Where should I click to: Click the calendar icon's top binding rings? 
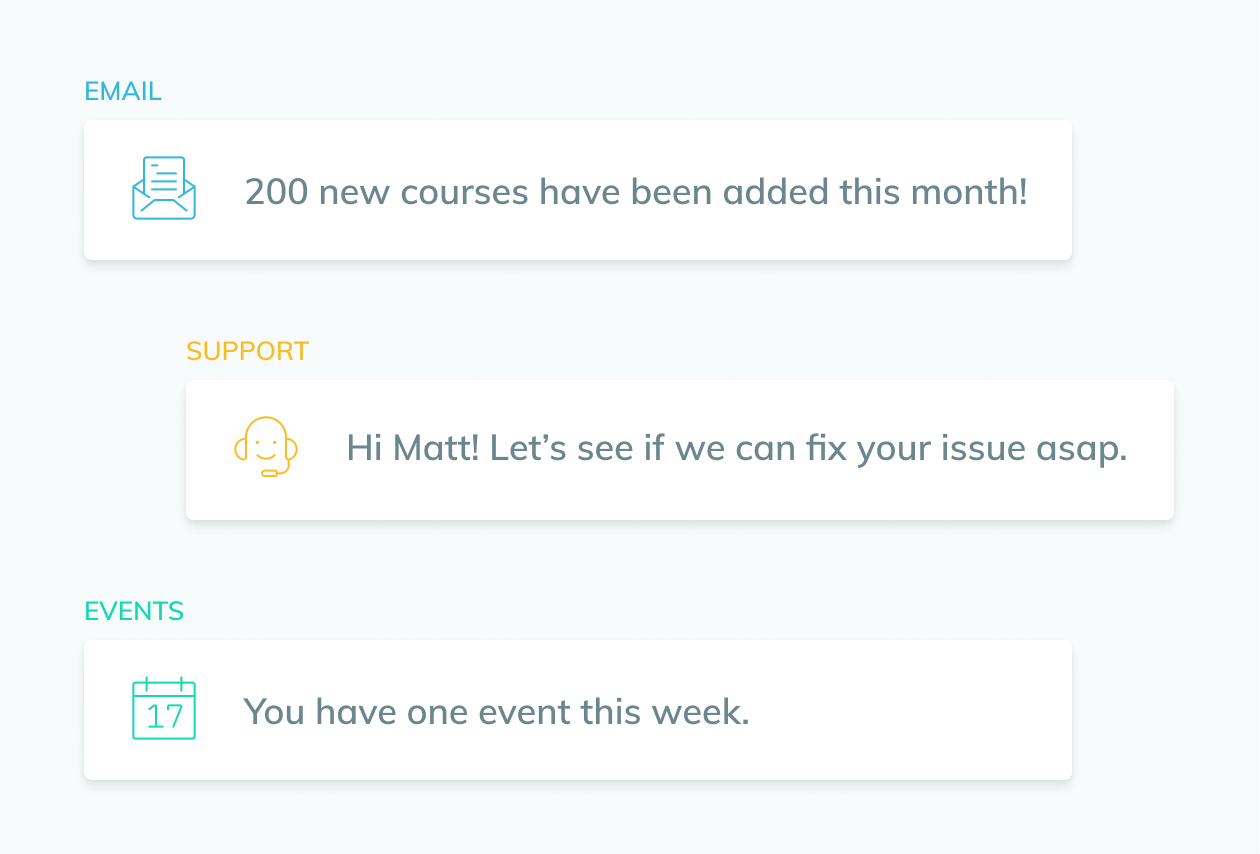point(164,684)
